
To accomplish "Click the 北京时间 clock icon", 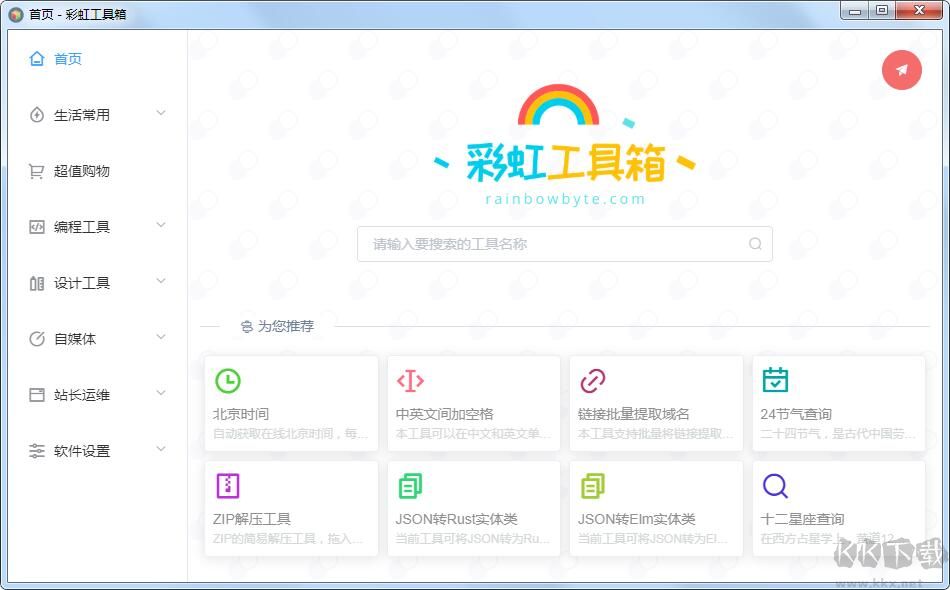I will pos(228,380).
